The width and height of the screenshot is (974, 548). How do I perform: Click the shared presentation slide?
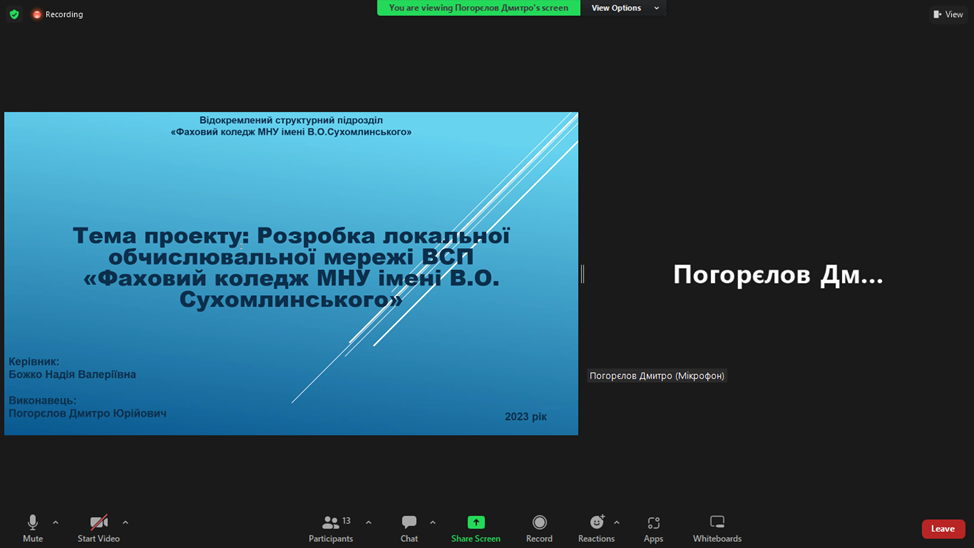pos(291,273)
